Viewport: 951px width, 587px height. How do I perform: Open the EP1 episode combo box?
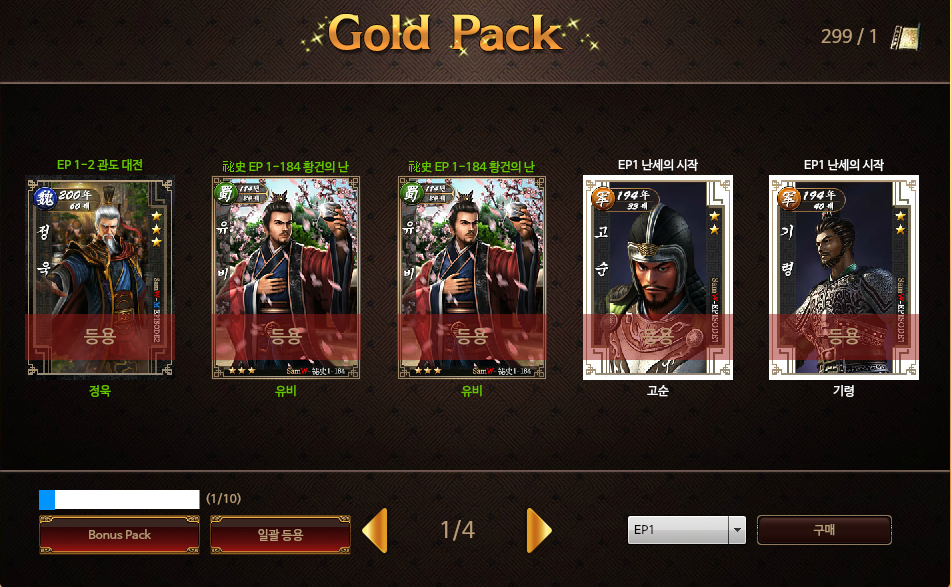[687, 530]
